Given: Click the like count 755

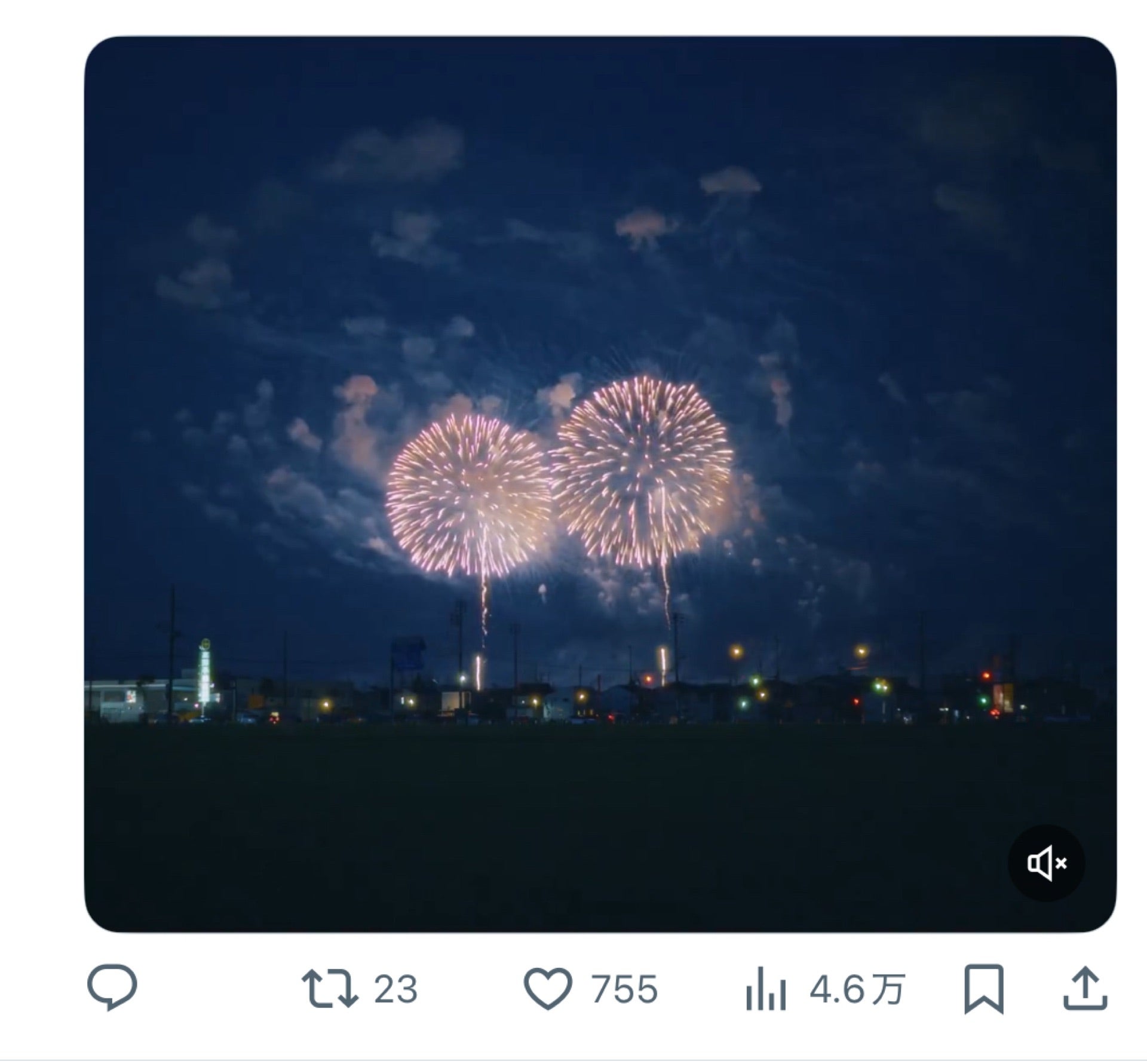Looking at the screenshot, I should click(624, 989).
